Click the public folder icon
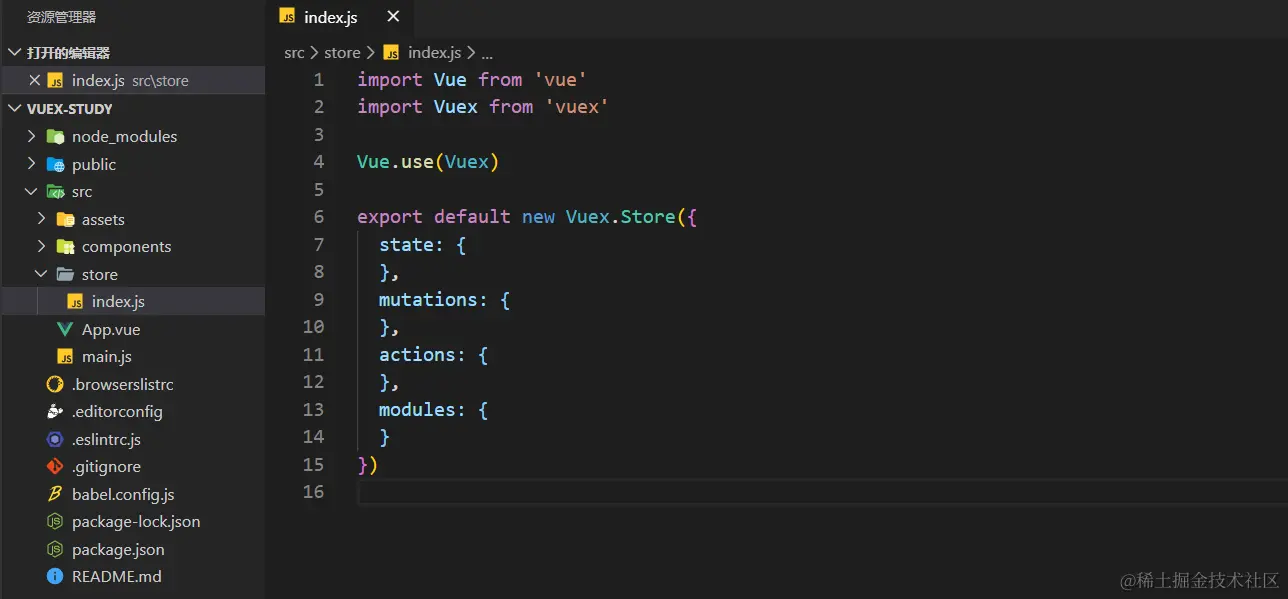This screenshot has width=1288, height=599. pos(55,164)
